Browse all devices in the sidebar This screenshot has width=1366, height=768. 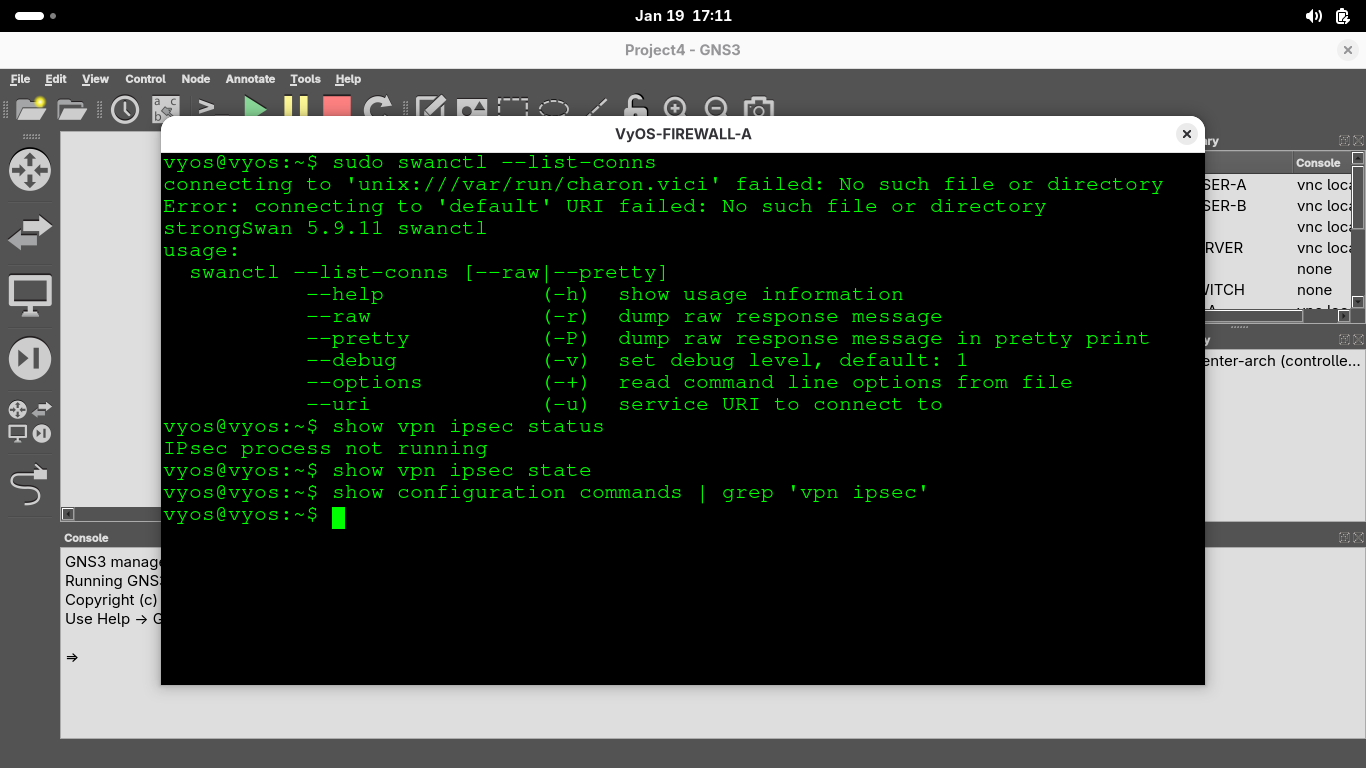[29, 421]
